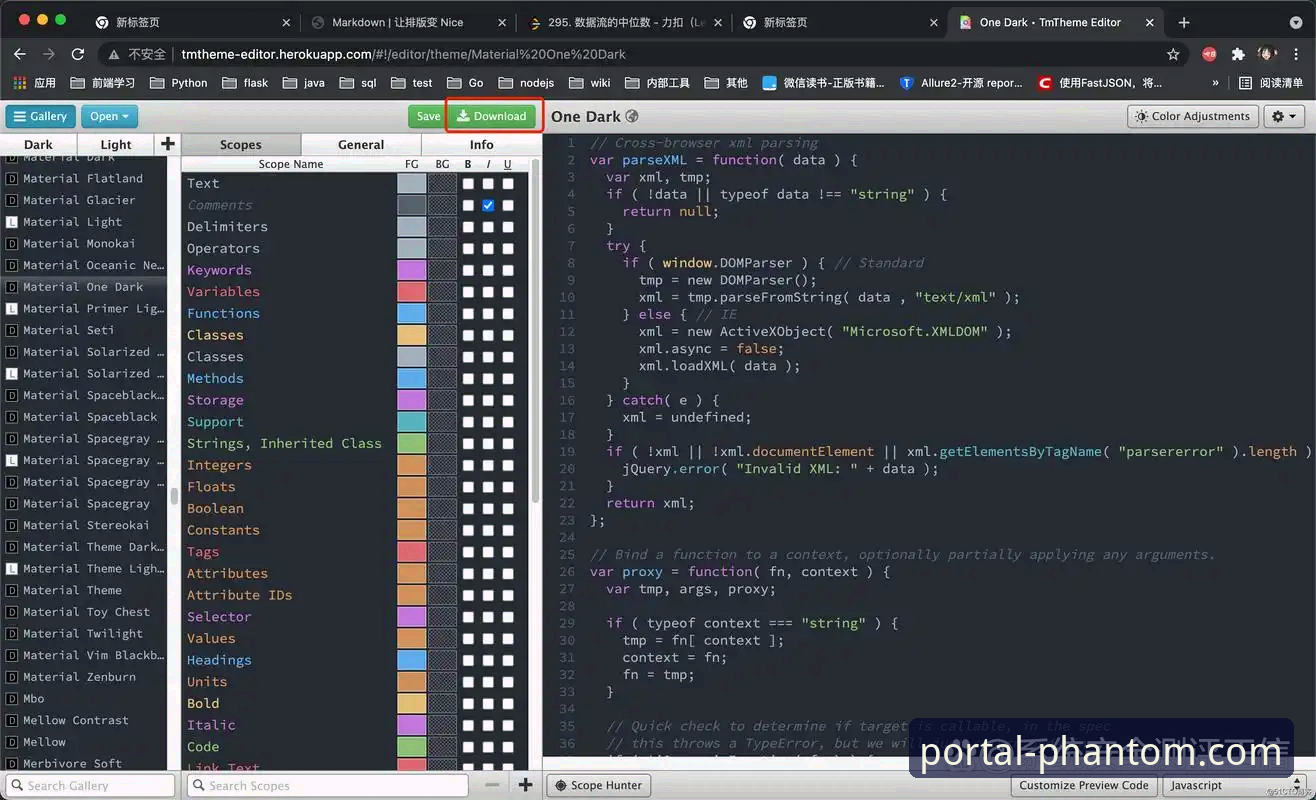
Task: Switch to the Dark themes tab
Action: pyautogui.click(x=38, y=144)
